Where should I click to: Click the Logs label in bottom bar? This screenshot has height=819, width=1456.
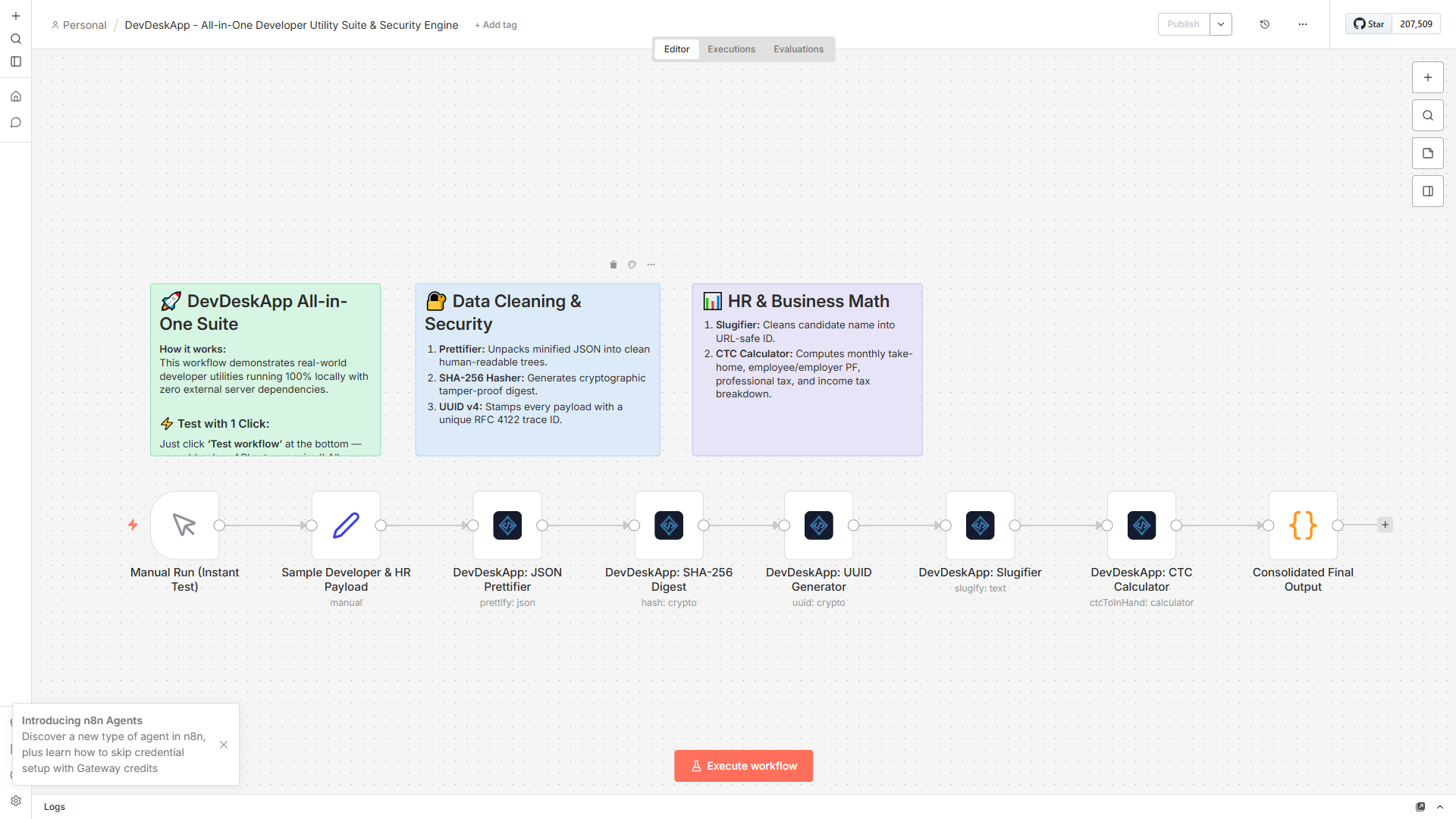click(55, 807)
